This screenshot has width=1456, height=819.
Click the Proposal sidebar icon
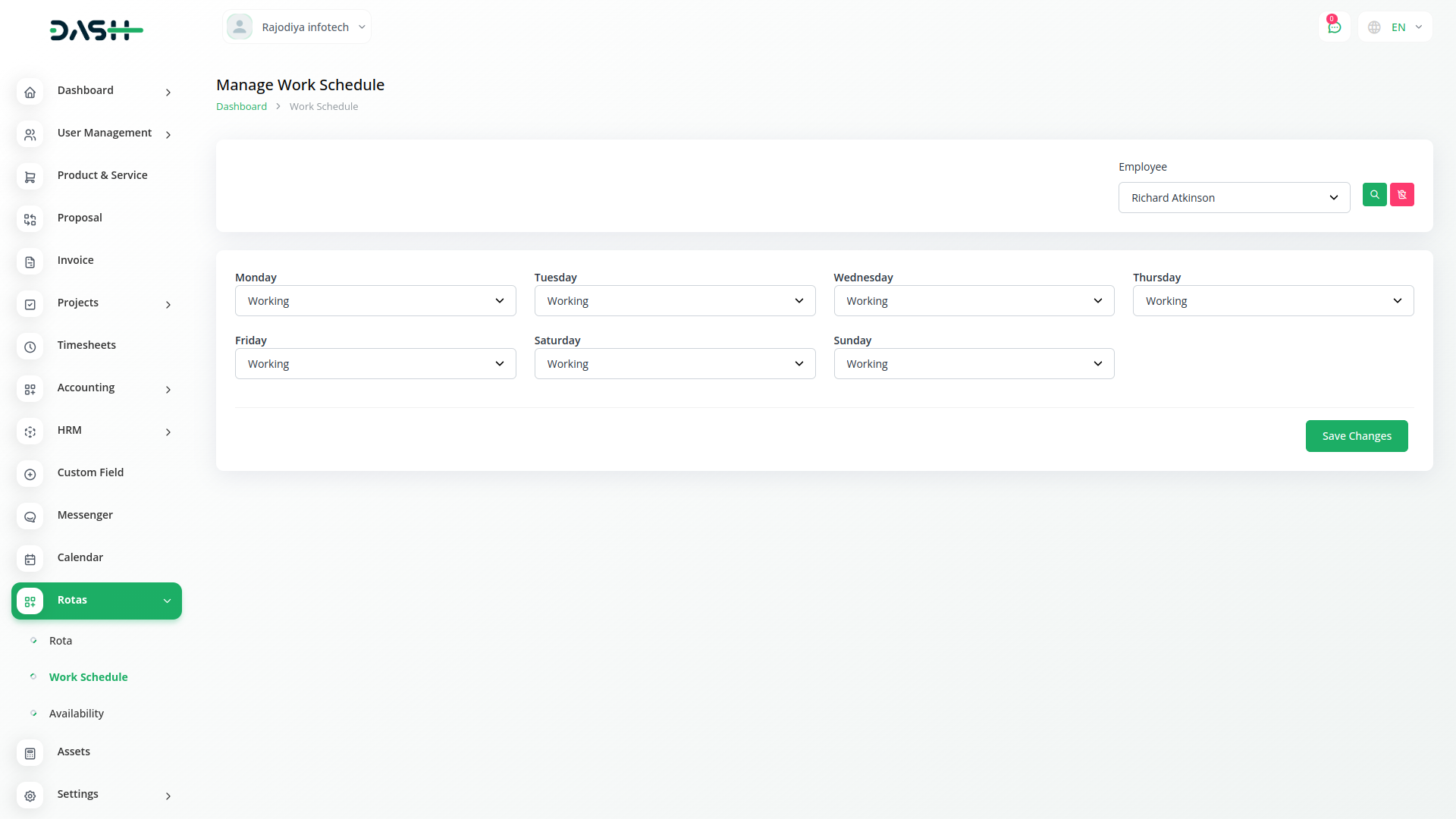point(30,219)
